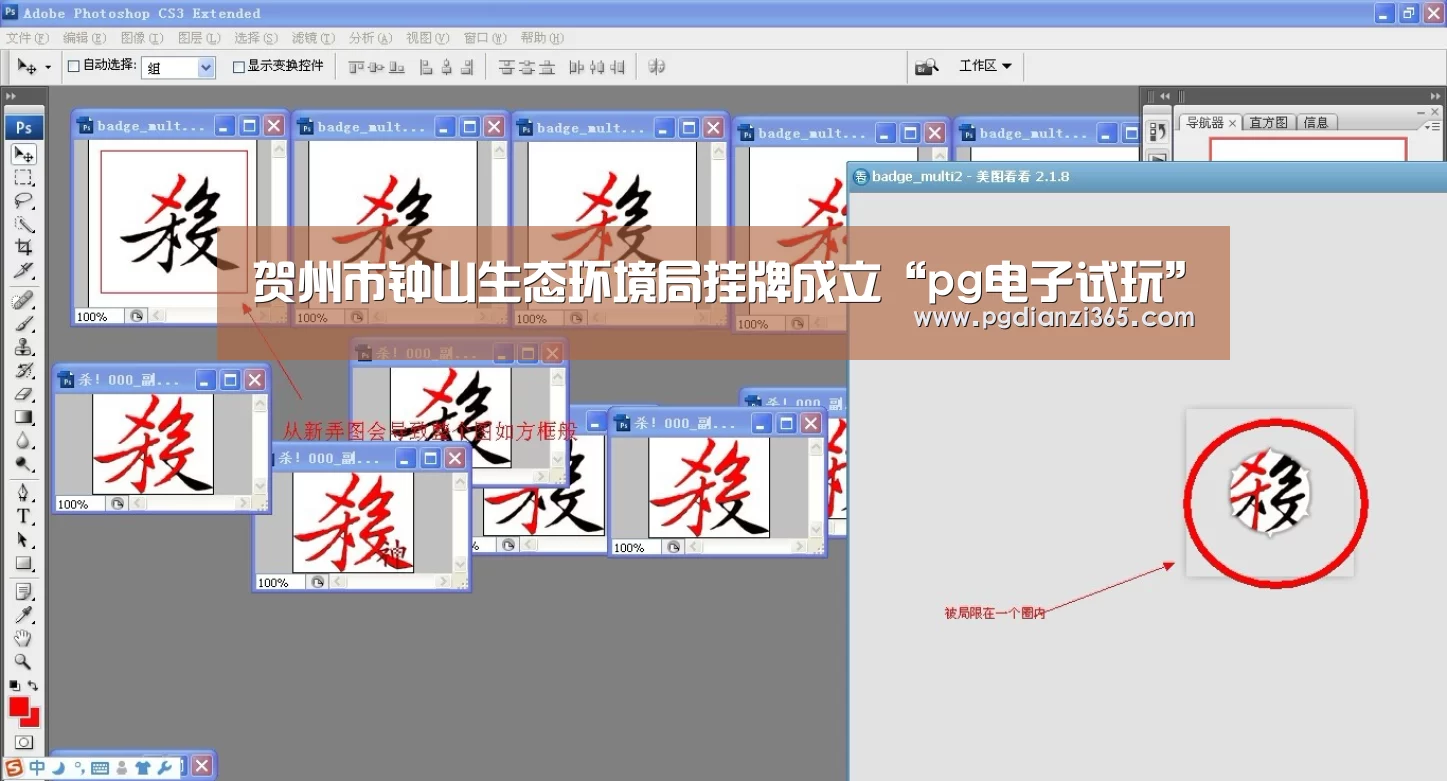Viewport: 1447px width, 781px height.
Task: Open the 工作区 workspace dropdown
Action: click(x=985, y=66)
